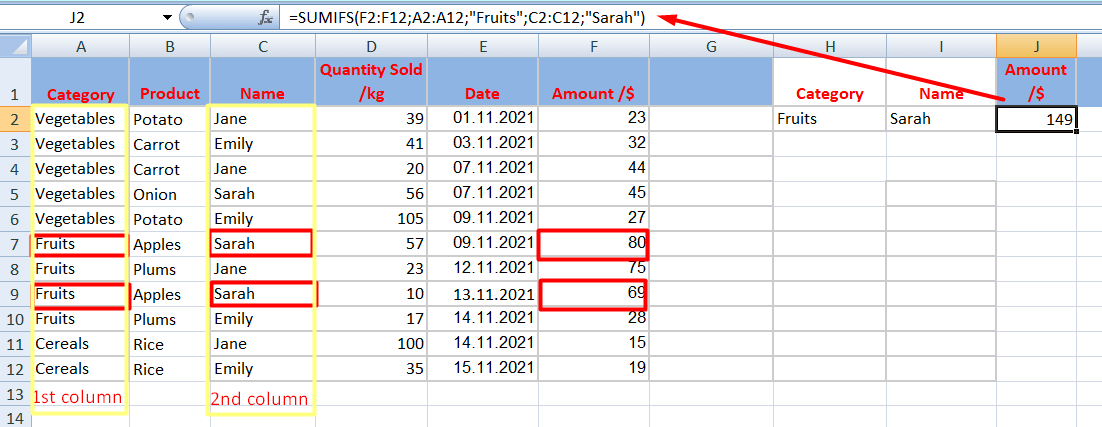Screen dimensions: 1102x427
Task: Click the select-all corner button
Action: (x=15, y=46)
